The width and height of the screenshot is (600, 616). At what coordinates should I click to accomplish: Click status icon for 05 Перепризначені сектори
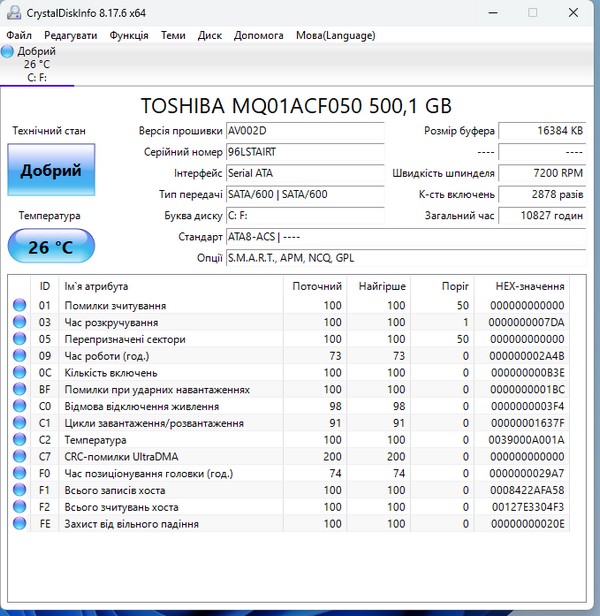pos(19,339)
